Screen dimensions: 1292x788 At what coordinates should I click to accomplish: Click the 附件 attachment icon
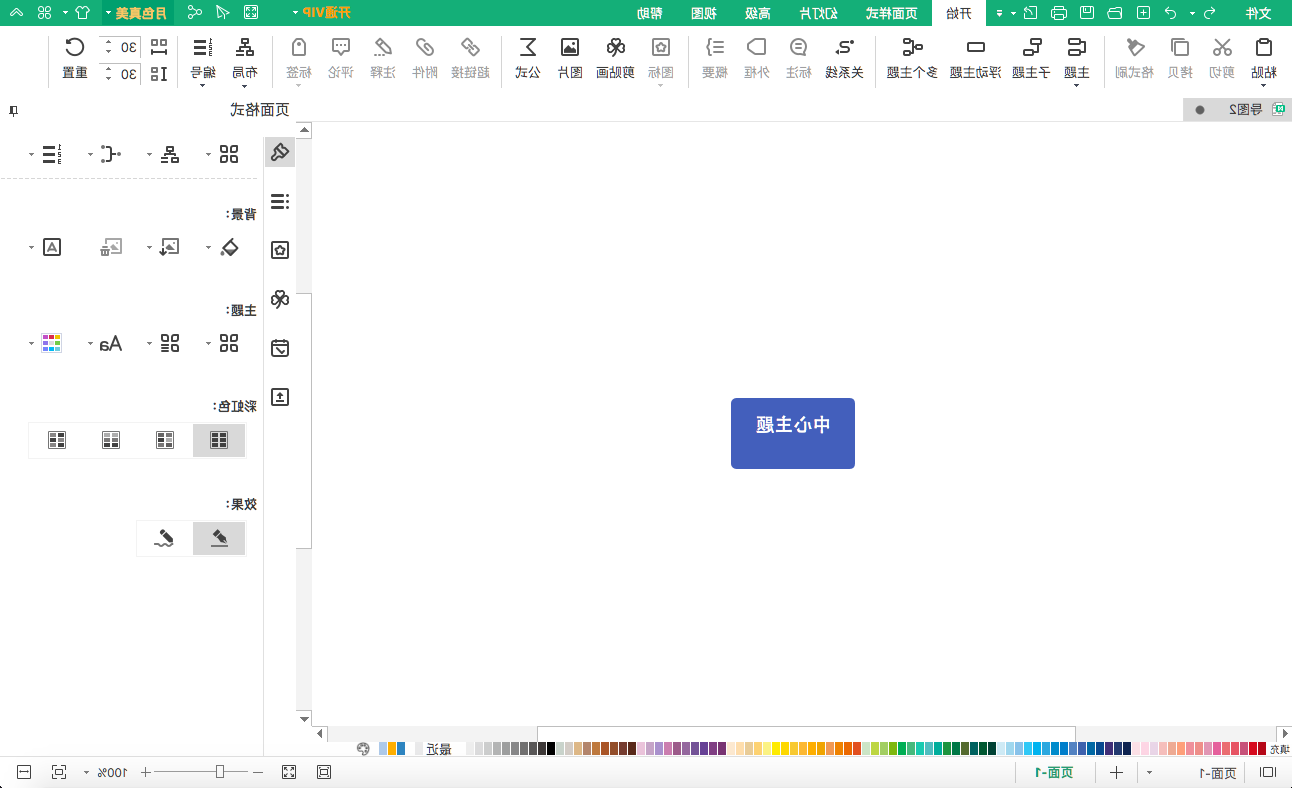[x=425, y=47]
